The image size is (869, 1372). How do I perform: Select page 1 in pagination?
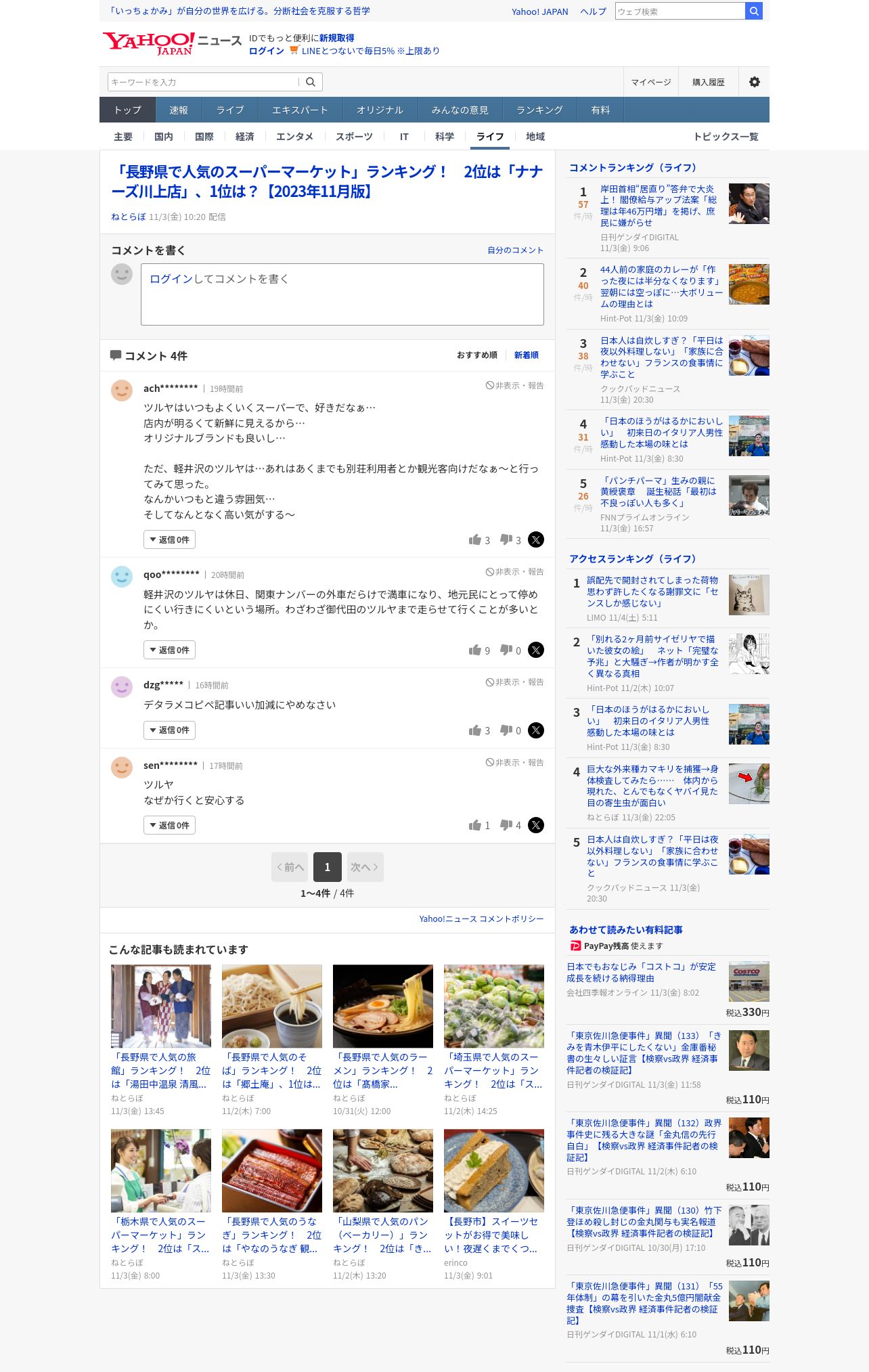(x=328, y=867)
